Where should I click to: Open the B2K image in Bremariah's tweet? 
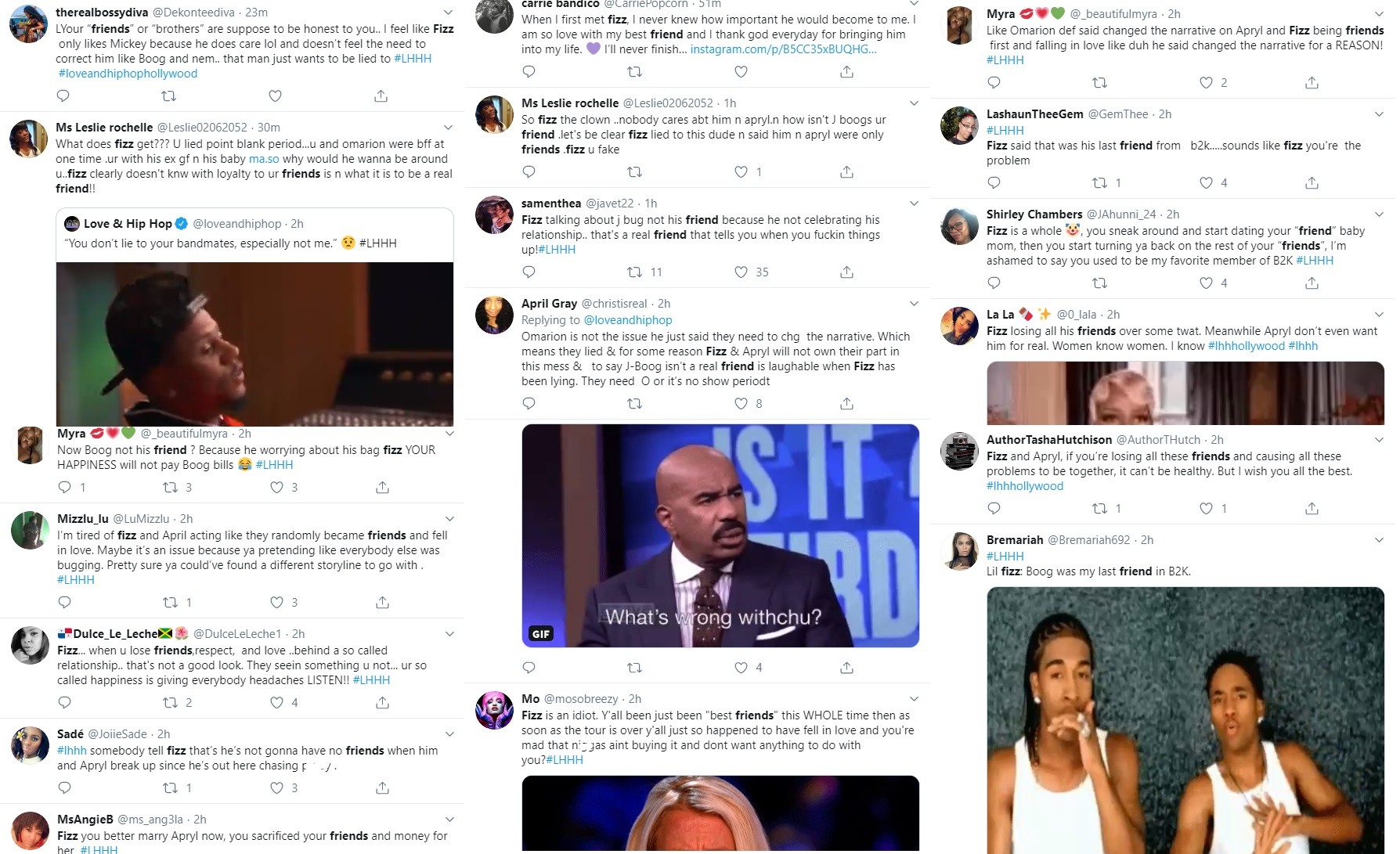(1185, 720)
